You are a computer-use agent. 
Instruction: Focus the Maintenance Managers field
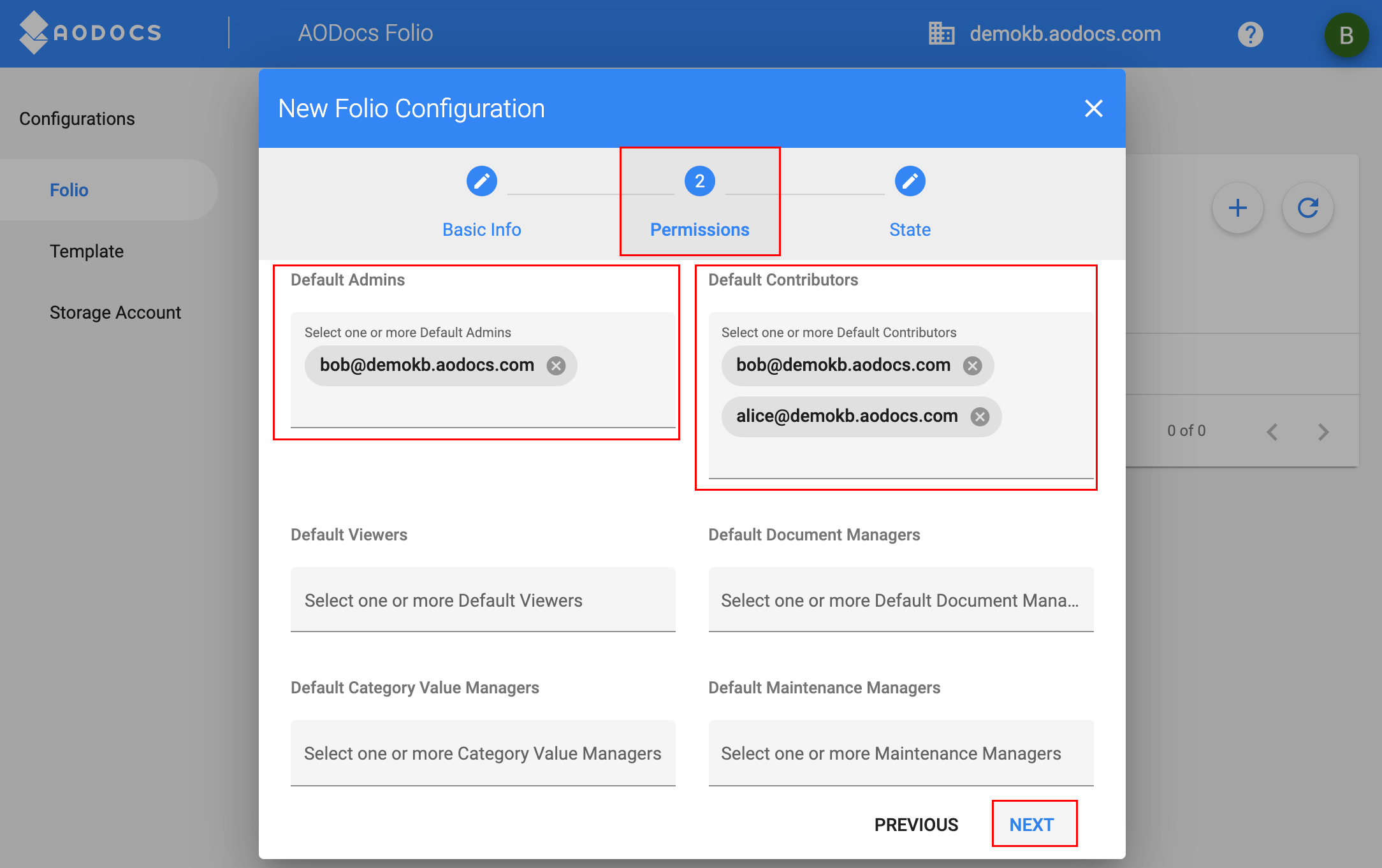coord(901,753)
